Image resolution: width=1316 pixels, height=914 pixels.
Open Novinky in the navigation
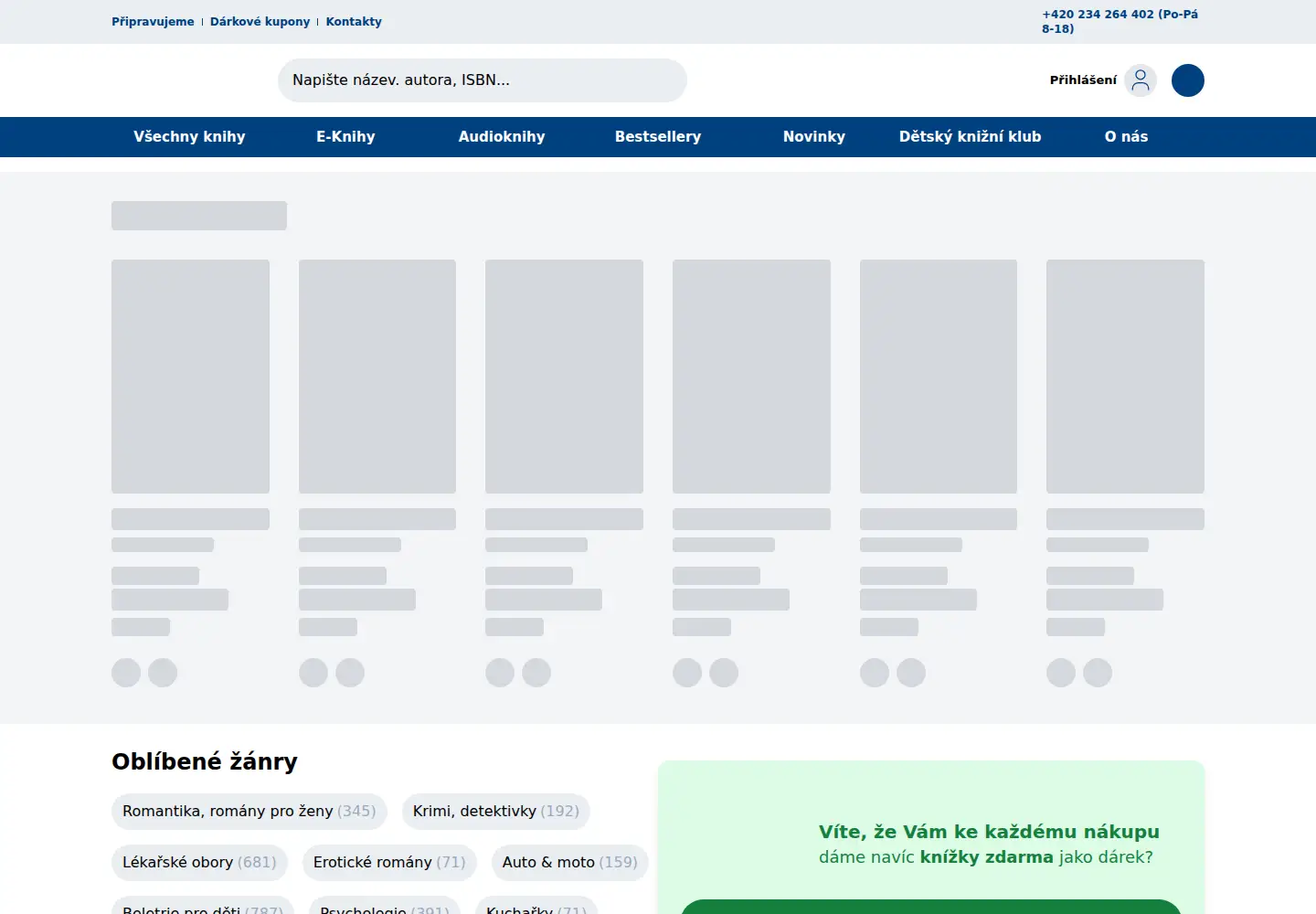(x=814, y=137)
